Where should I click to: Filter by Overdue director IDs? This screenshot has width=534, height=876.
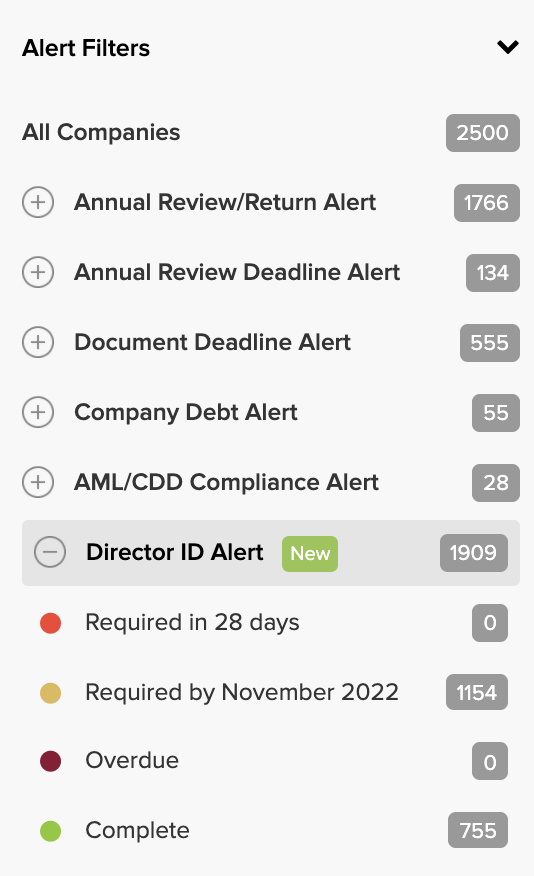click(x=132, y=760)
